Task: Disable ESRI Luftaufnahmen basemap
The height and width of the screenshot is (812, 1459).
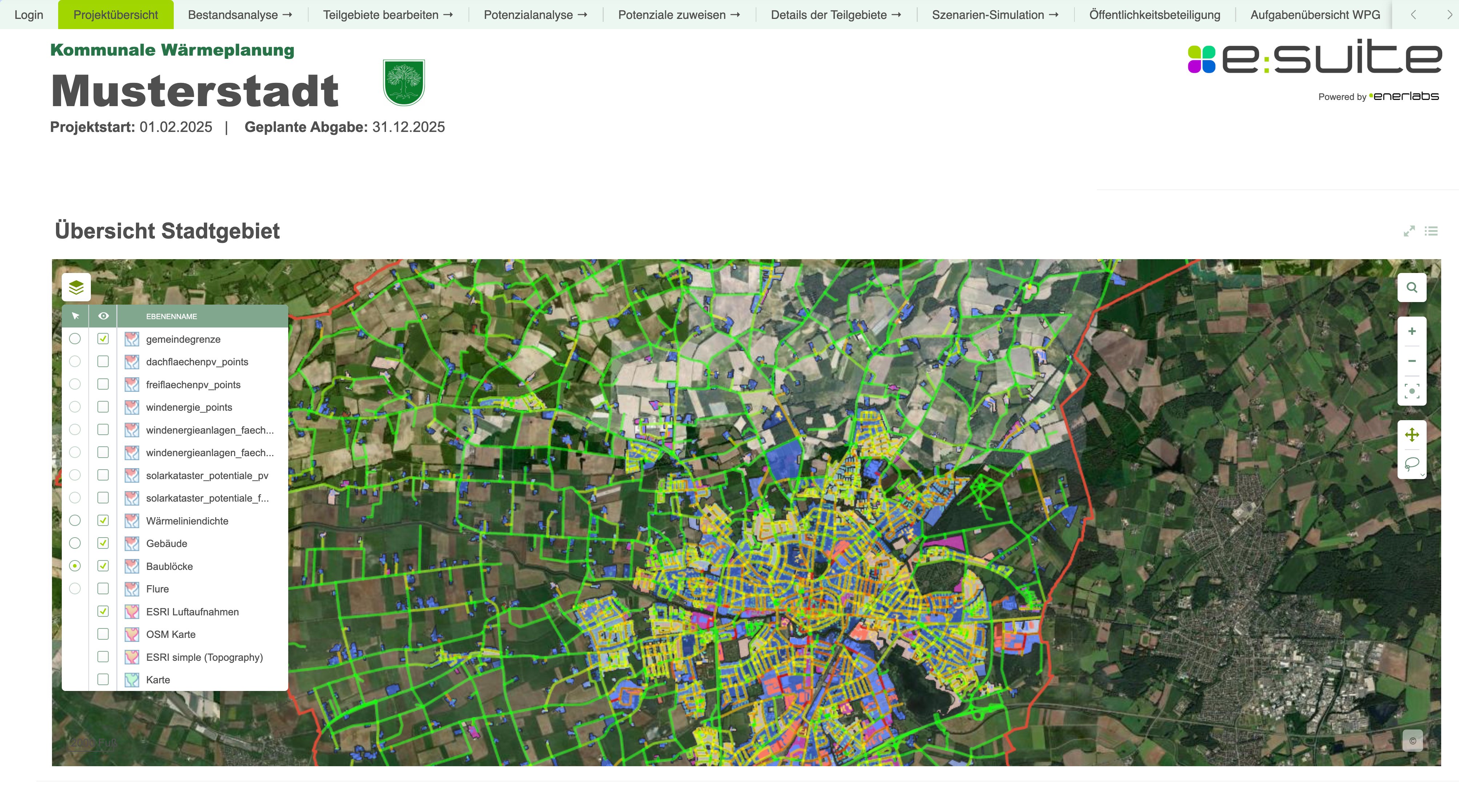Action: [103, 611]
